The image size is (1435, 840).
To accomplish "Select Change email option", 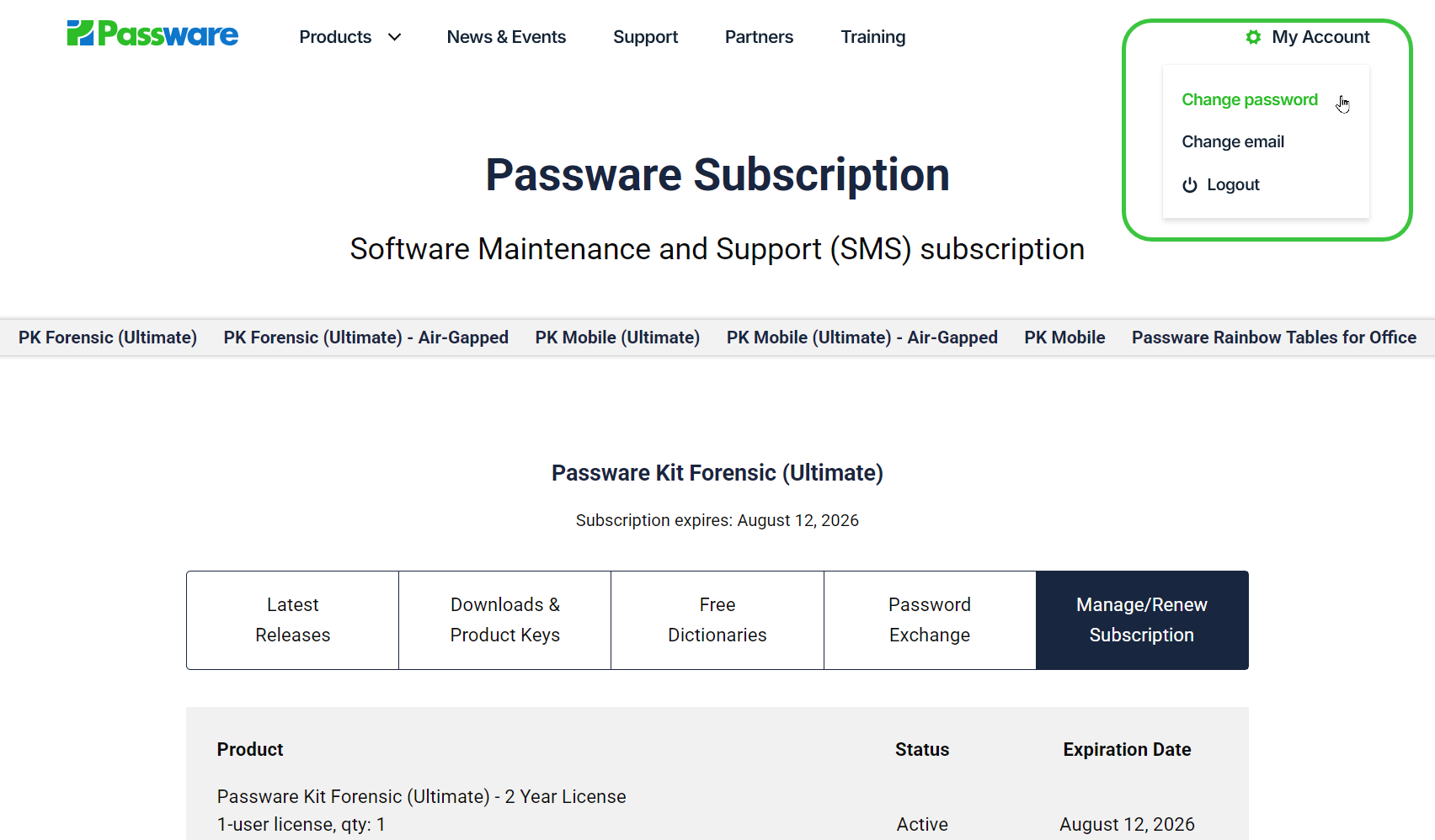I will point(1233,141).
